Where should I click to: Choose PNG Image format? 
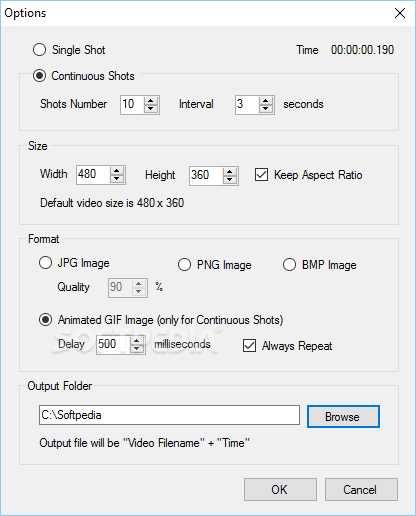coord(184,265)
